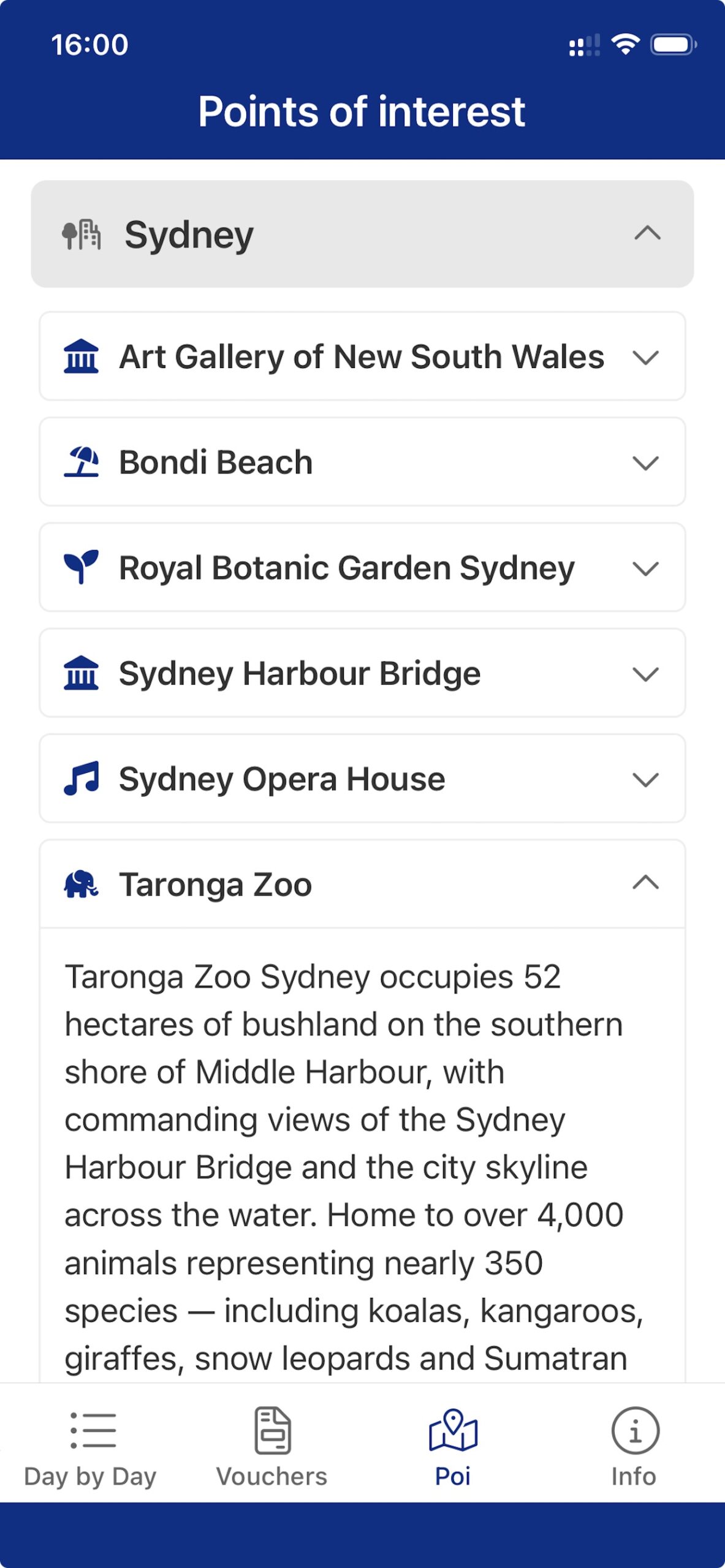
Task: Open the Vouchers tab
Action: [x=272, y=1446]
